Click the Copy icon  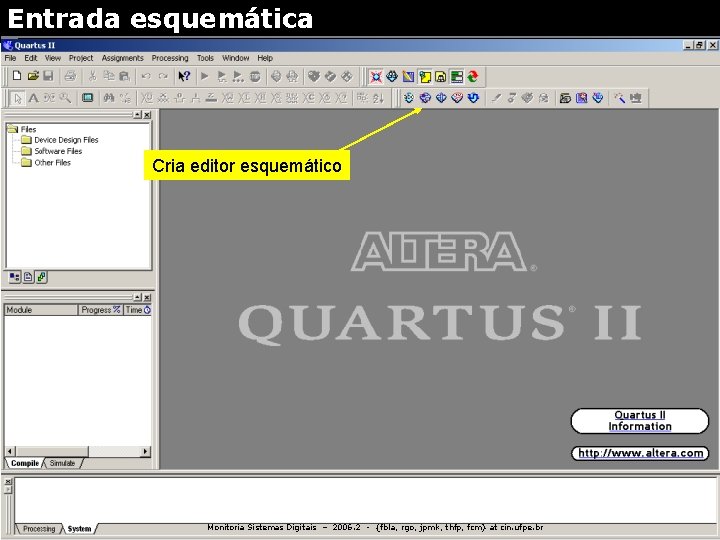click(x=108, y=76)
